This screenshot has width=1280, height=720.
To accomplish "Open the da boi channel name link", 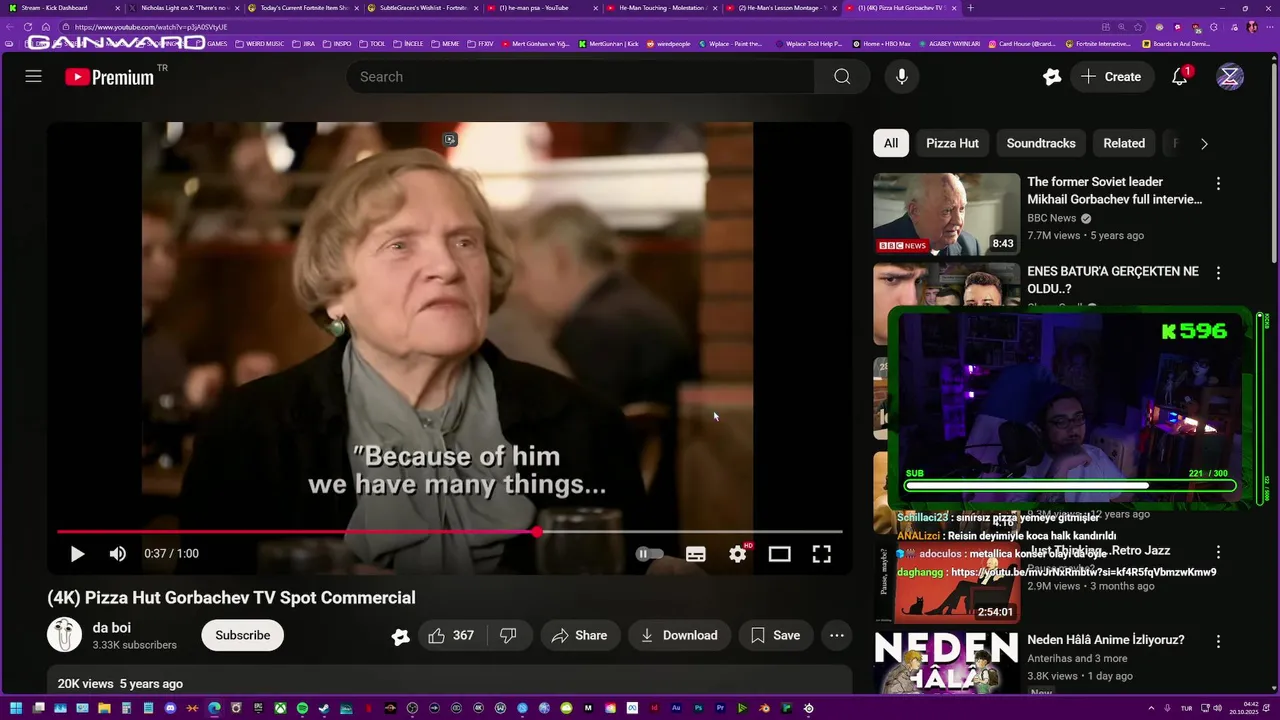I will [x=112, y=628].
